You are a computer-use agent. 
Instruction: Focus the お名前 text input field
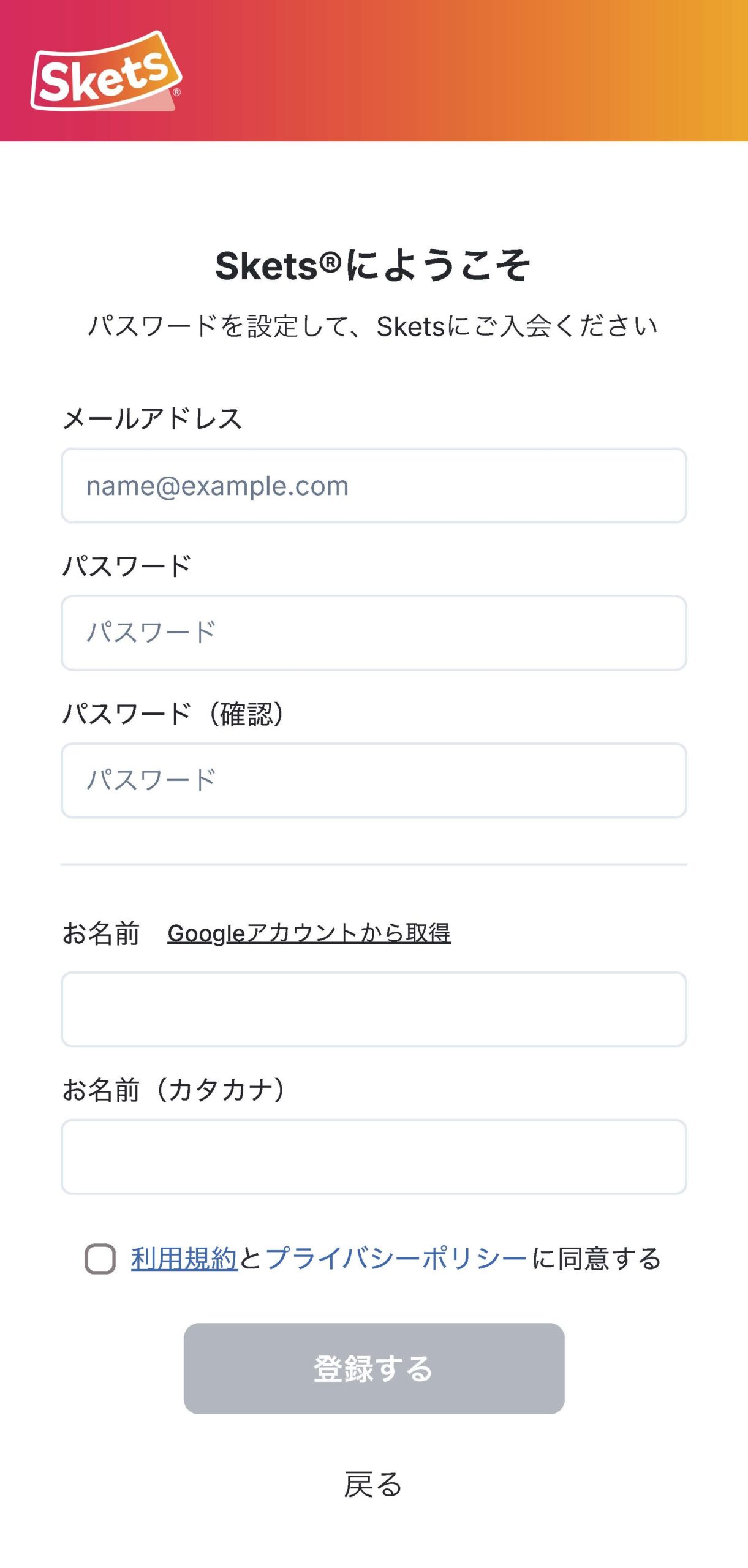tap(374, 1009)
